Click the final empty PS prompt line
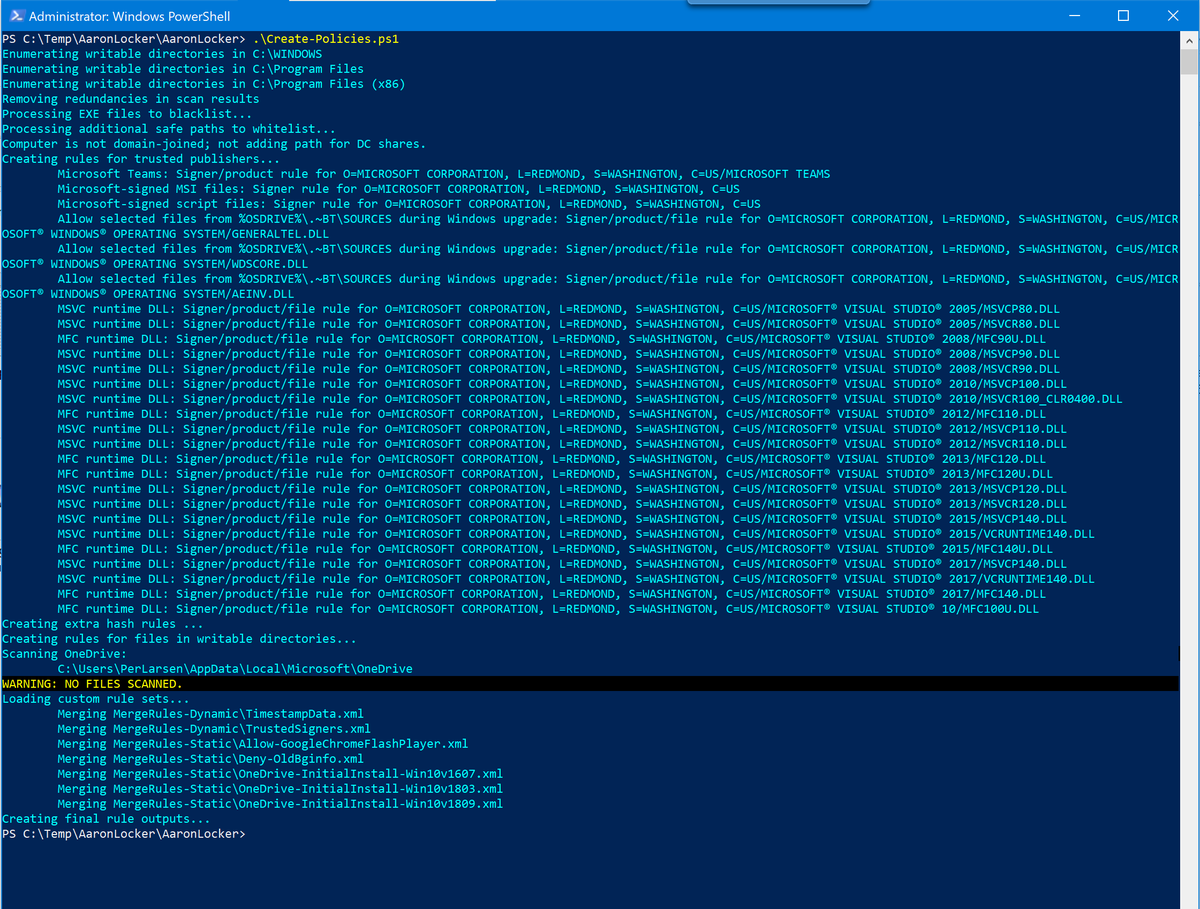The height and width of the screenshot is (909, 1200). click(x=124, y=834)
